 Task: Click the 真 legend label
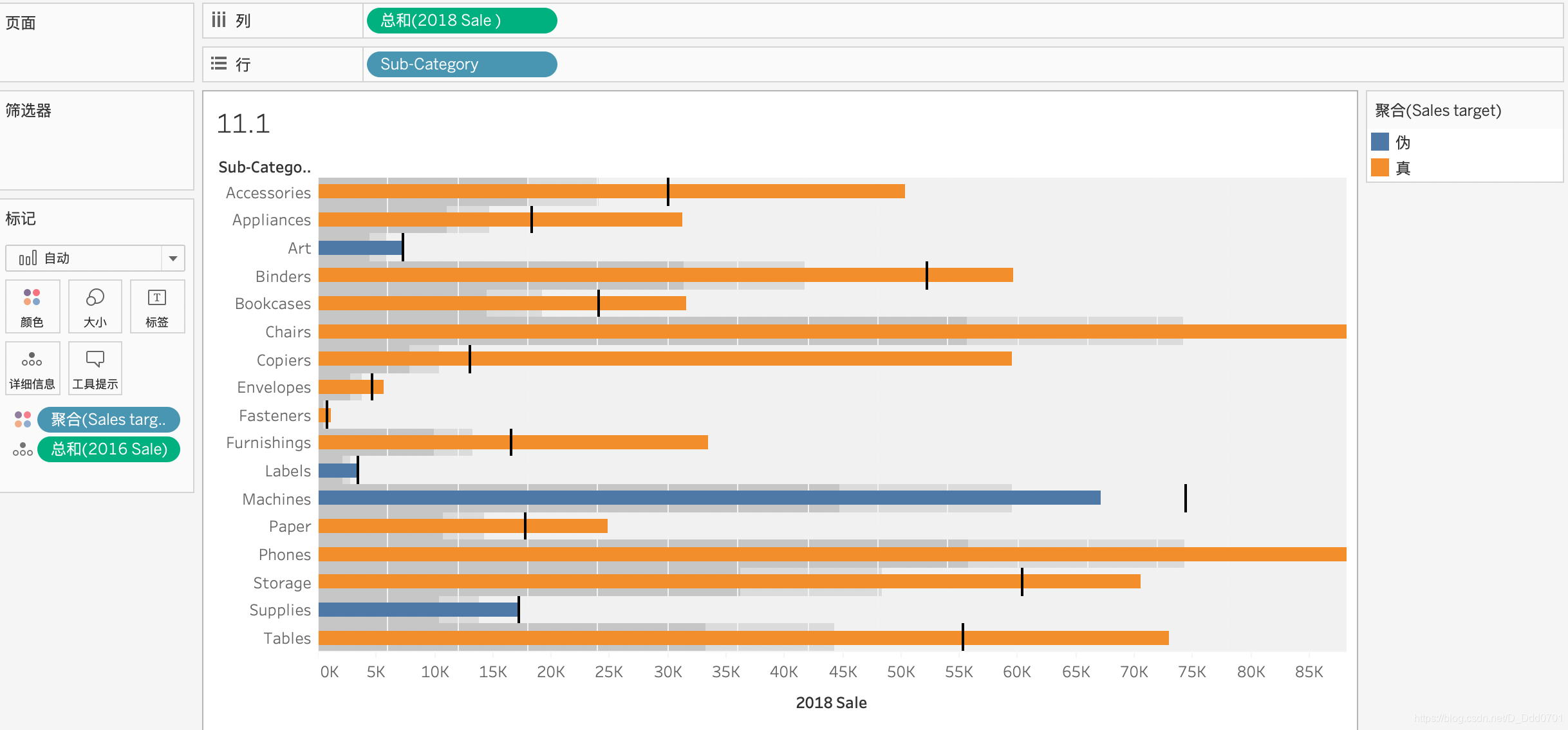pos(1403,168)
